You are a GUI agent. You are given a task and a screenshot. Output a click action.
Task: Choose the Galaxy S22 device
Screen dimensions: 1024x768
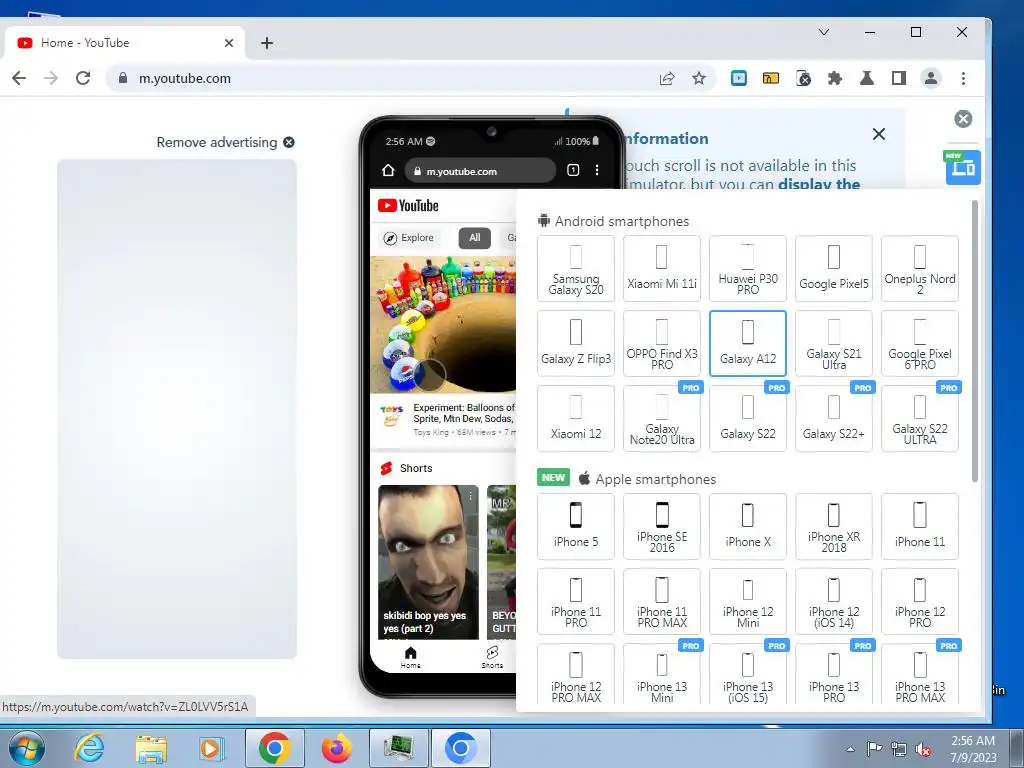[748, 419]
